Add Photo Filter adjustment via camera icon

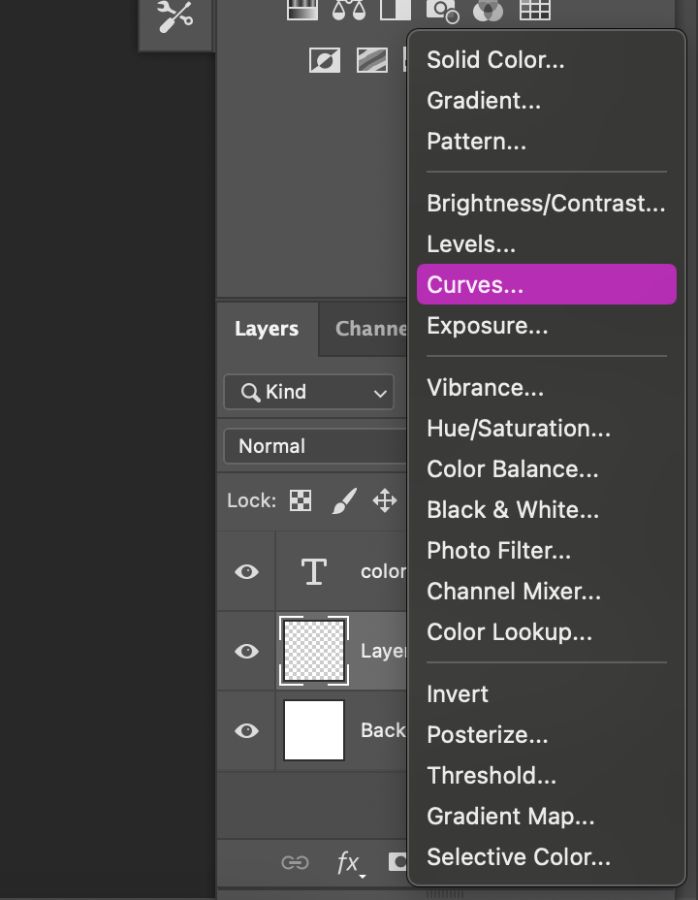pos(442,10)
